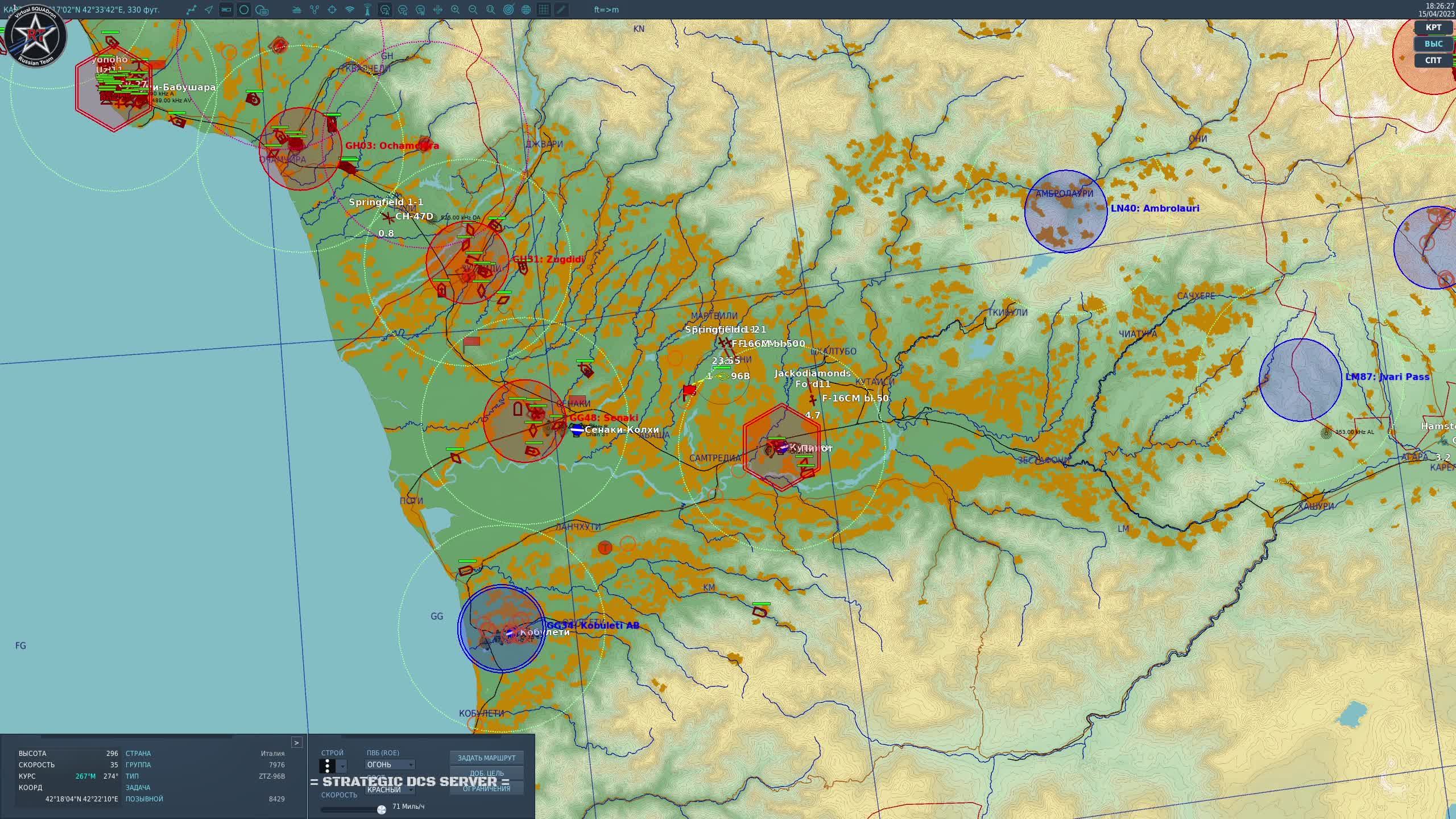The height and width of the screenshot is (819, 1456).
Task: Click the globe map projection icon
Action: (x=526, y=10)
